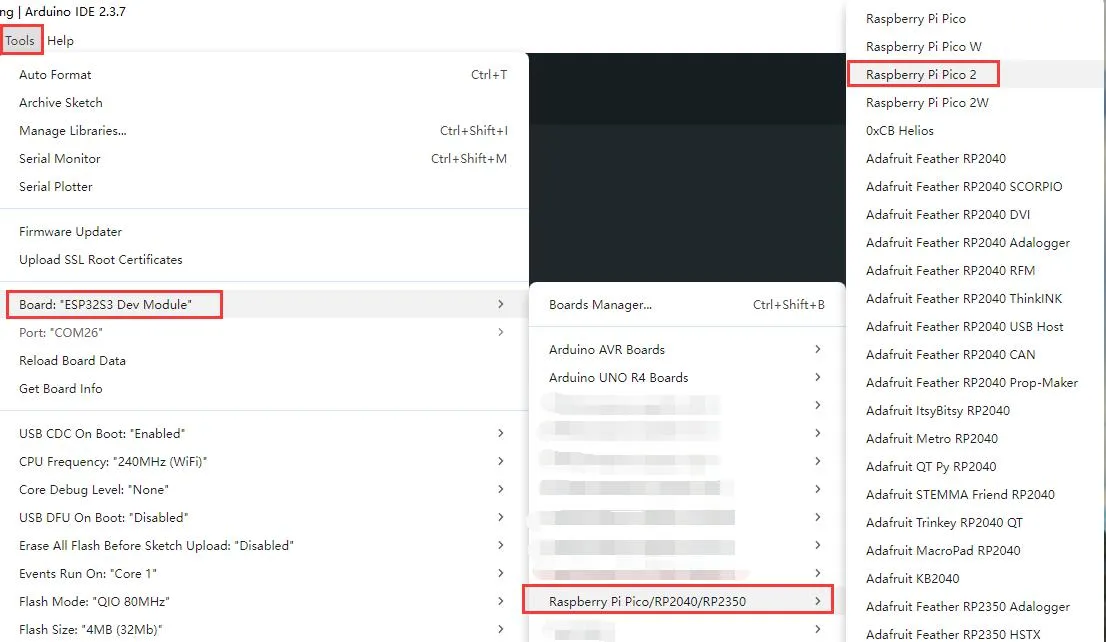This screenshot has height=642, width=1106.
Task: Expand Arduino UNO R4 Boards list
Action: click(x=619, y=378)
